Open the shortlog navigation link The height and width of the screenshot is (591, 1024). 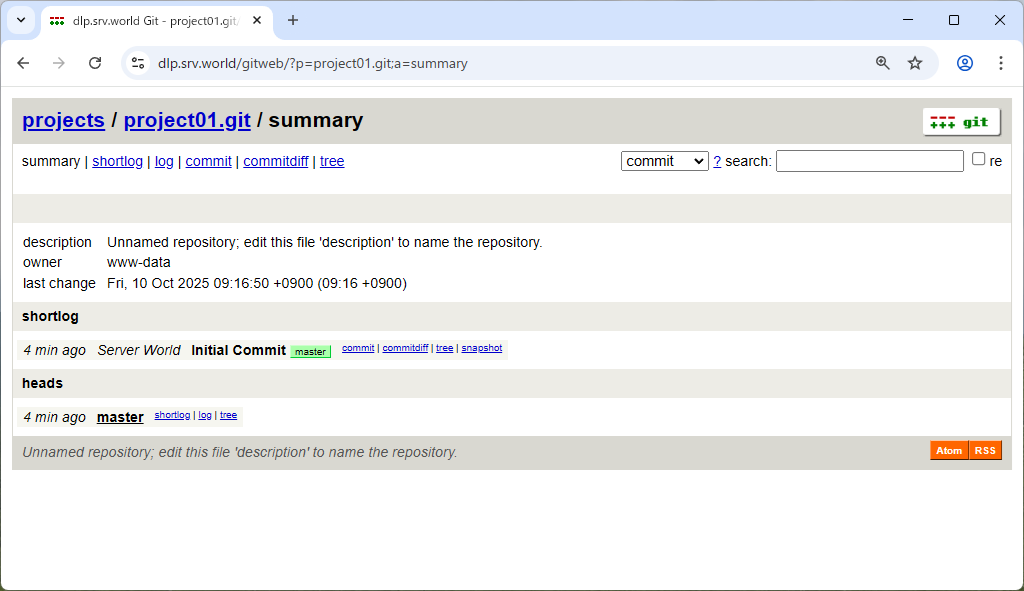[117, 161]
